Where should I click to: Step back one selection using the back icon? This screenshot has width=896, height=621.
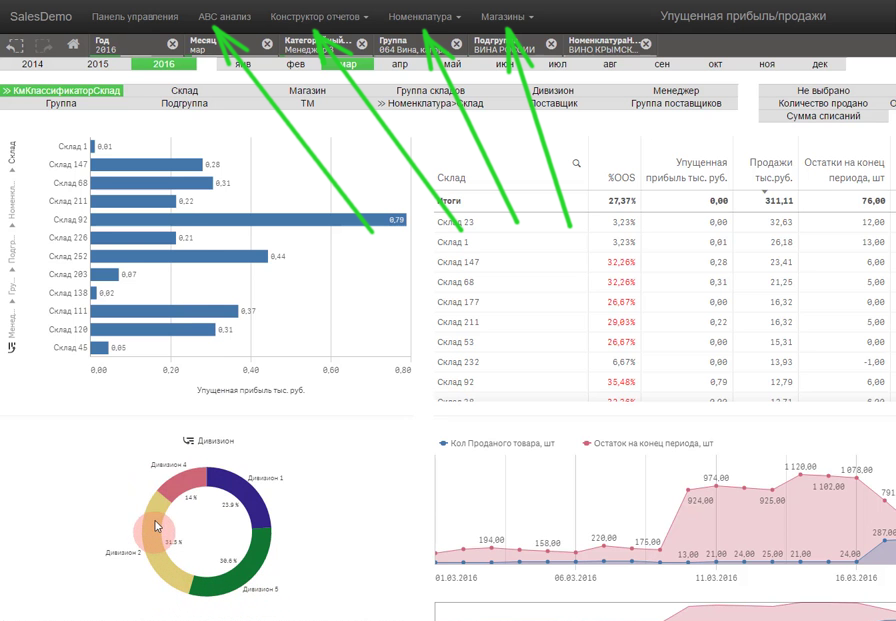pyautogui.click(x=15, y=45)
